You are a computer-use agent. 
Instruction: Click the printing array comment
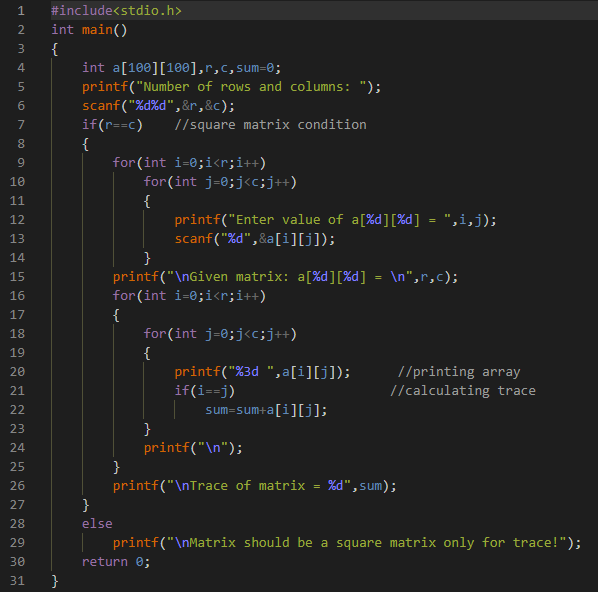click(x=459, y=372)
